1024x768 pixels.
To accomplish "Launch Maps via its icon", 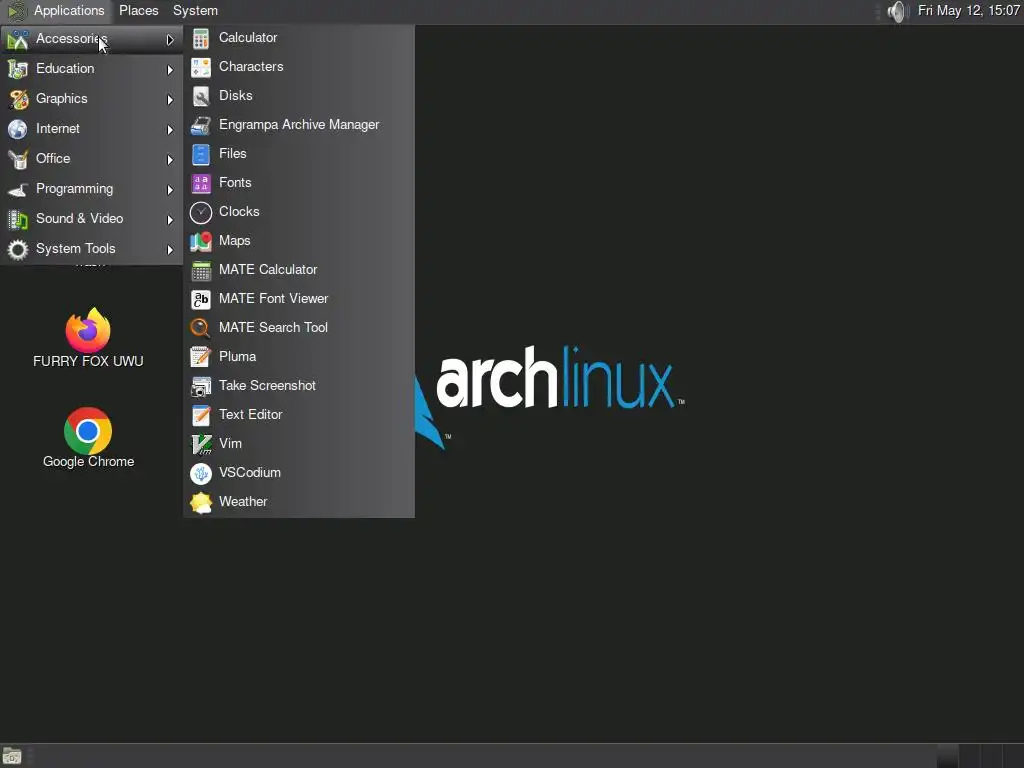I will click(x=200, y=242).
